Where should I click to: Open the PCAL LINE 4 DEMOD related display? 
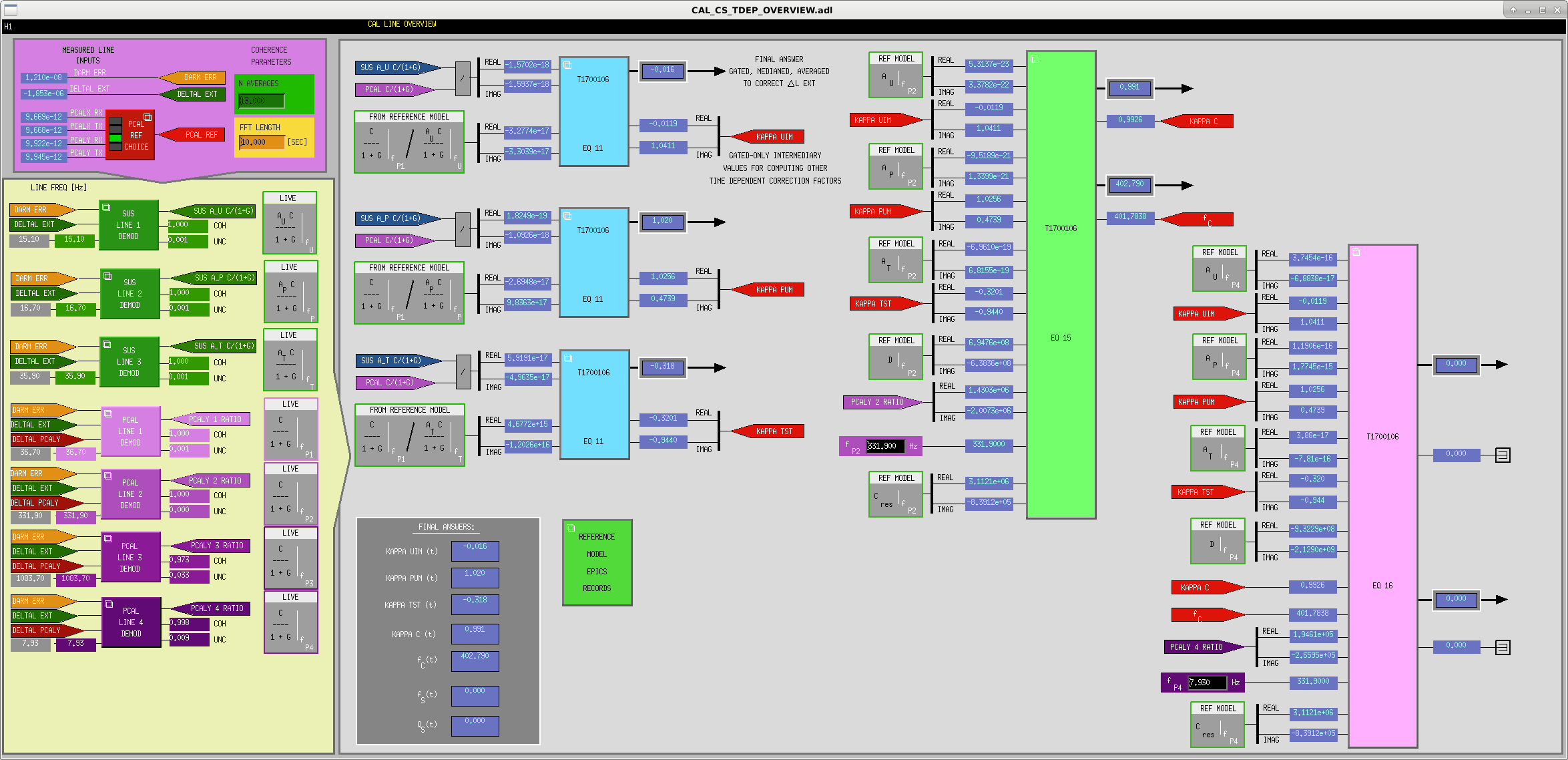click(x=108, y=604)
